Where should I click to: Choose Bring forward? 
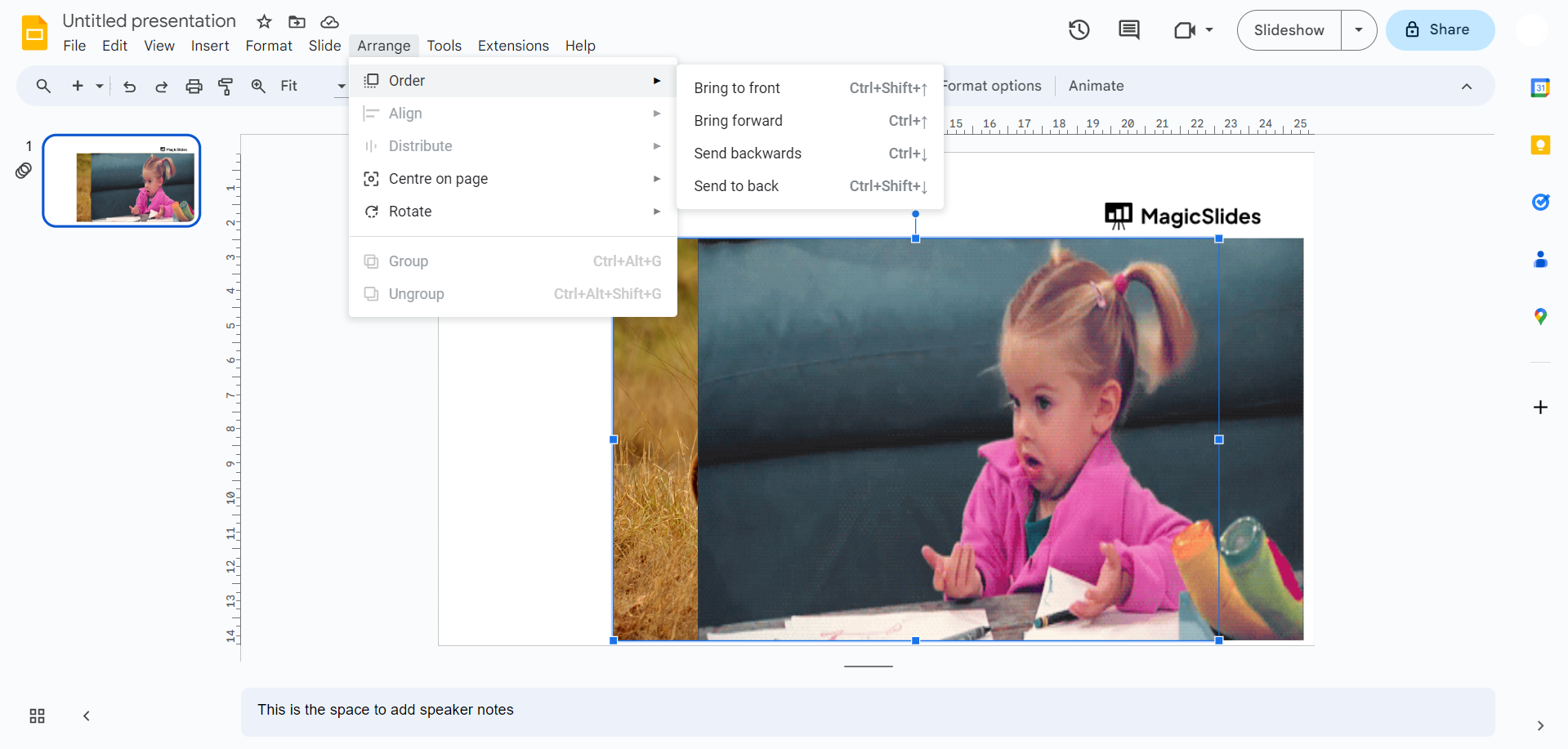tap(811, 121)
